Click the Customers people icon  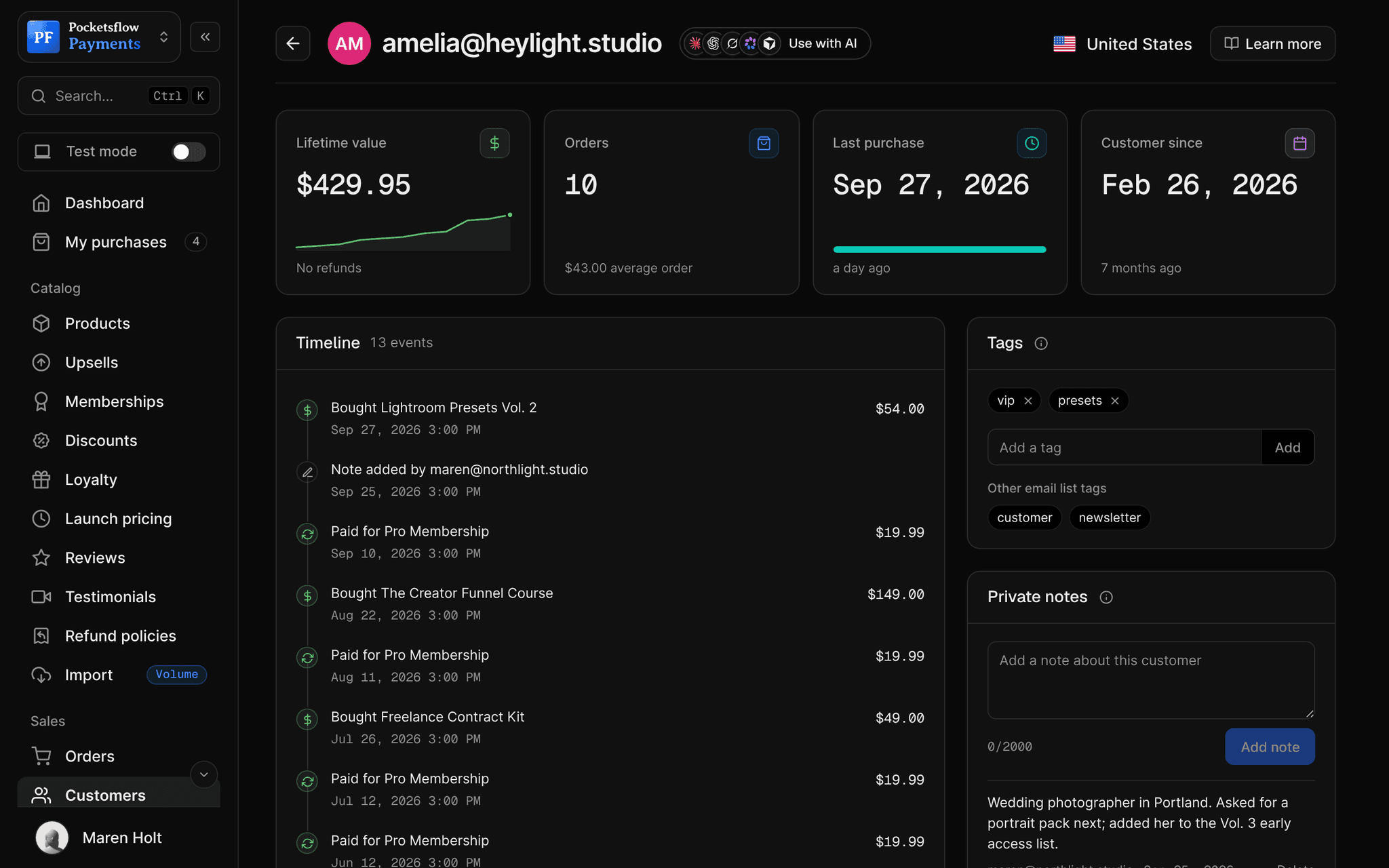pos(41,795)
